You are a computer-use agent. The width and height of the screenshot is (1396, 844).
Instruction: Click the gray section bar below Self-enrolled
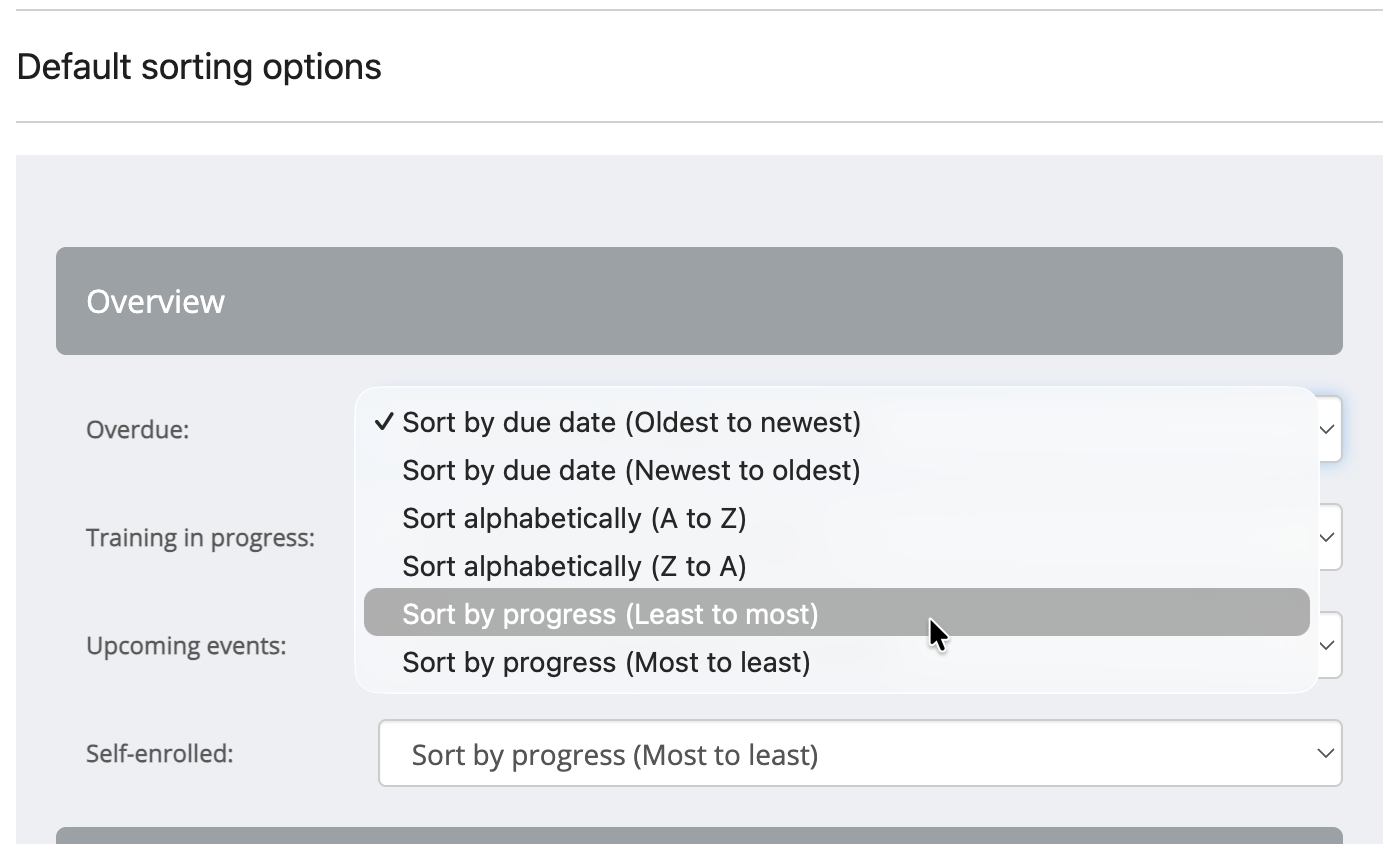click(x=698, y=836)
